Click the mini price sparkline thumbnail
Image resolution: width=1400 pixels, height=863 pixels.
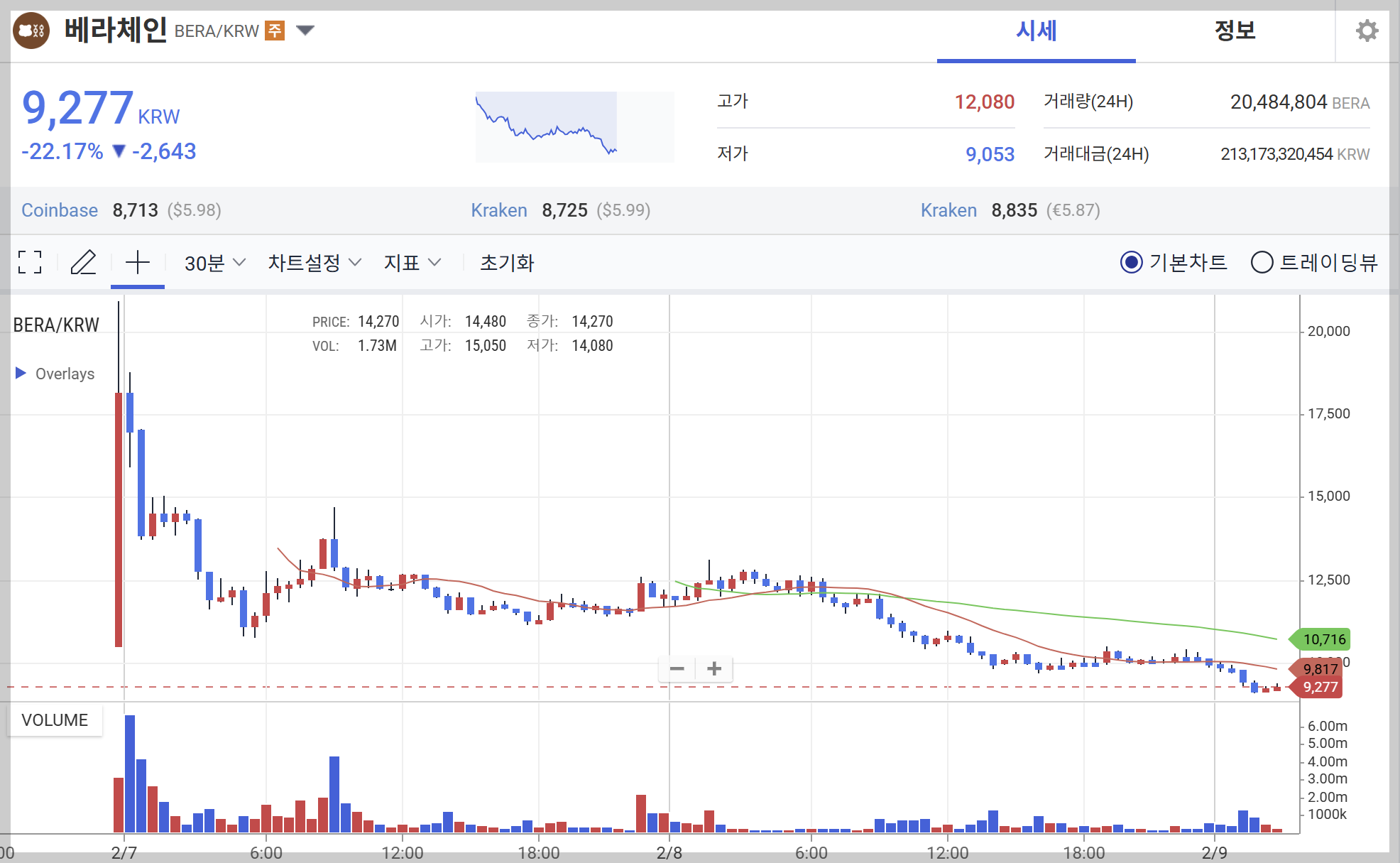click(574, 126)
